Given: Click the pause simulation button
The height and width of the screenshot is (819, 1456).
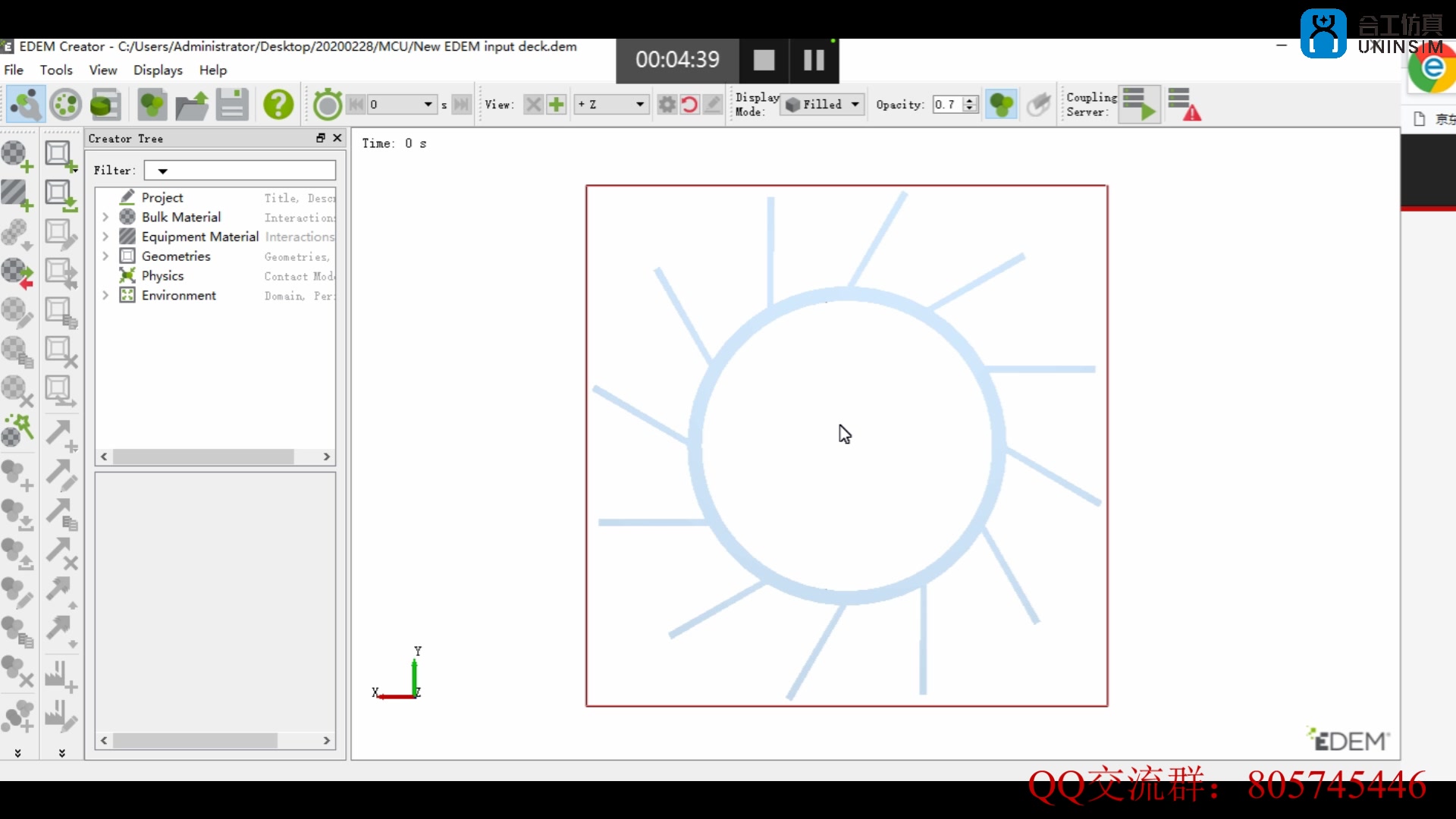Looking at the screenshot, I should coord(812,60).
